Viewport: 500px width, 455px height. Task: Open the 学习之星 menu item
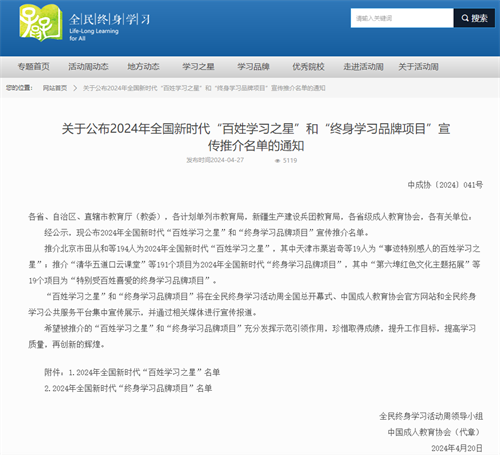198,67
